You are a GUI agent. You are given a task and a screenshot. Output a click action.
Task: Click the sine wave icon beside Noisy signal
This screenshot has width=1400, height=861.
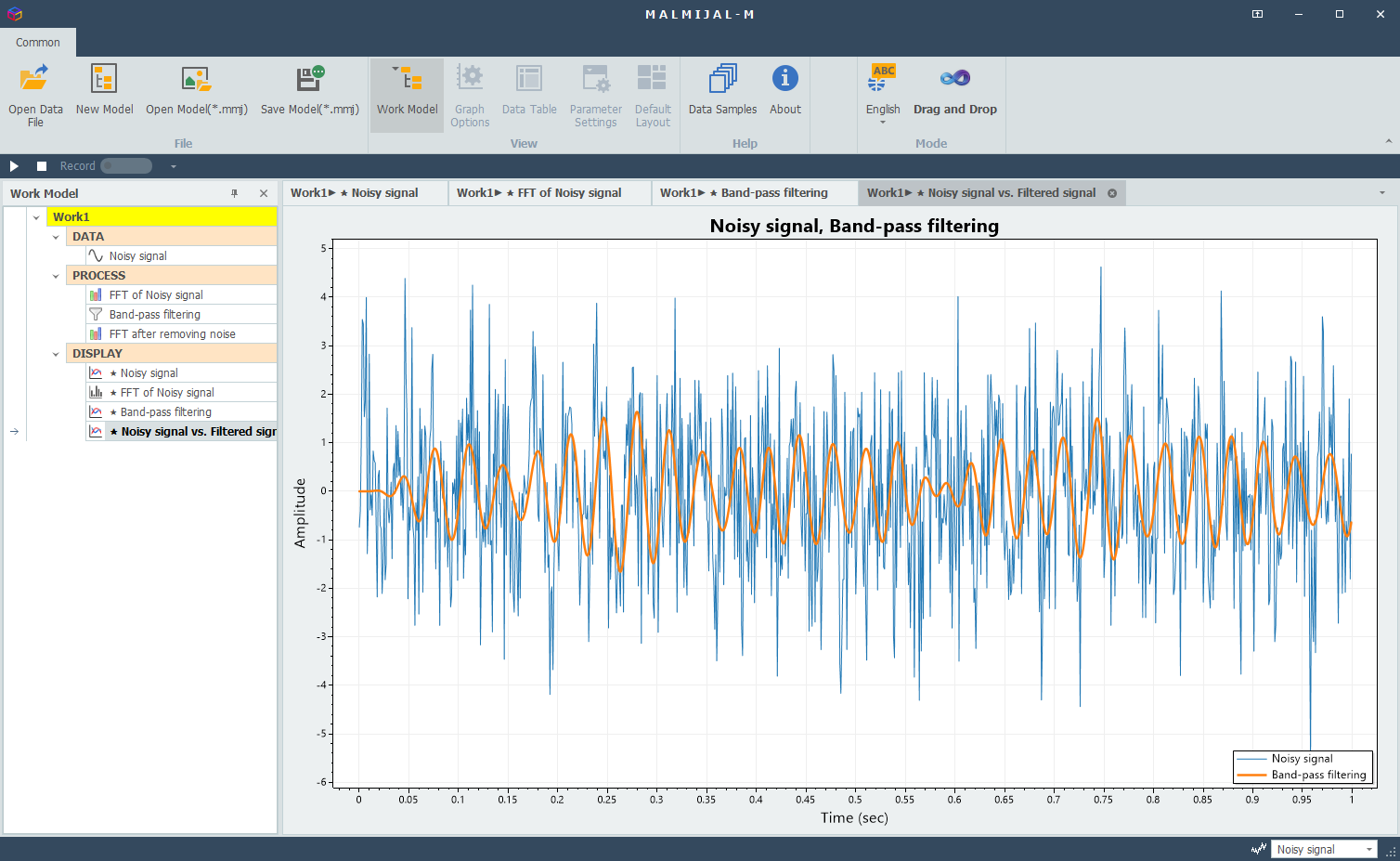(x=96, y=255)
